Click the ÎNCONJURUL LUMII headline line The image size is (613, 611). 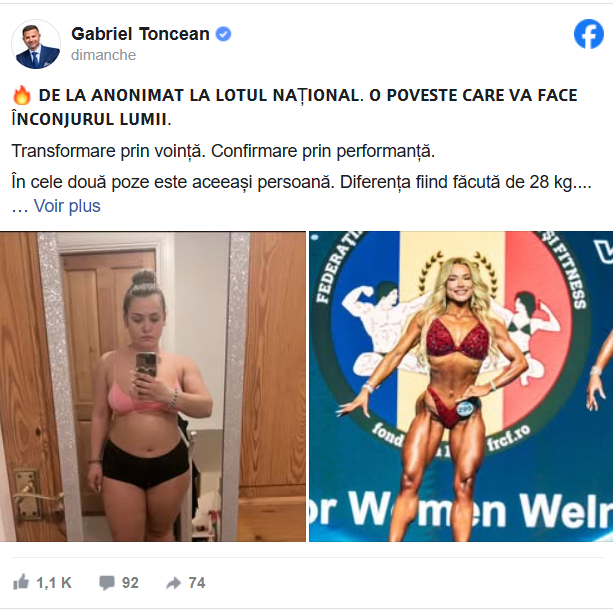(x=91, y=119)
